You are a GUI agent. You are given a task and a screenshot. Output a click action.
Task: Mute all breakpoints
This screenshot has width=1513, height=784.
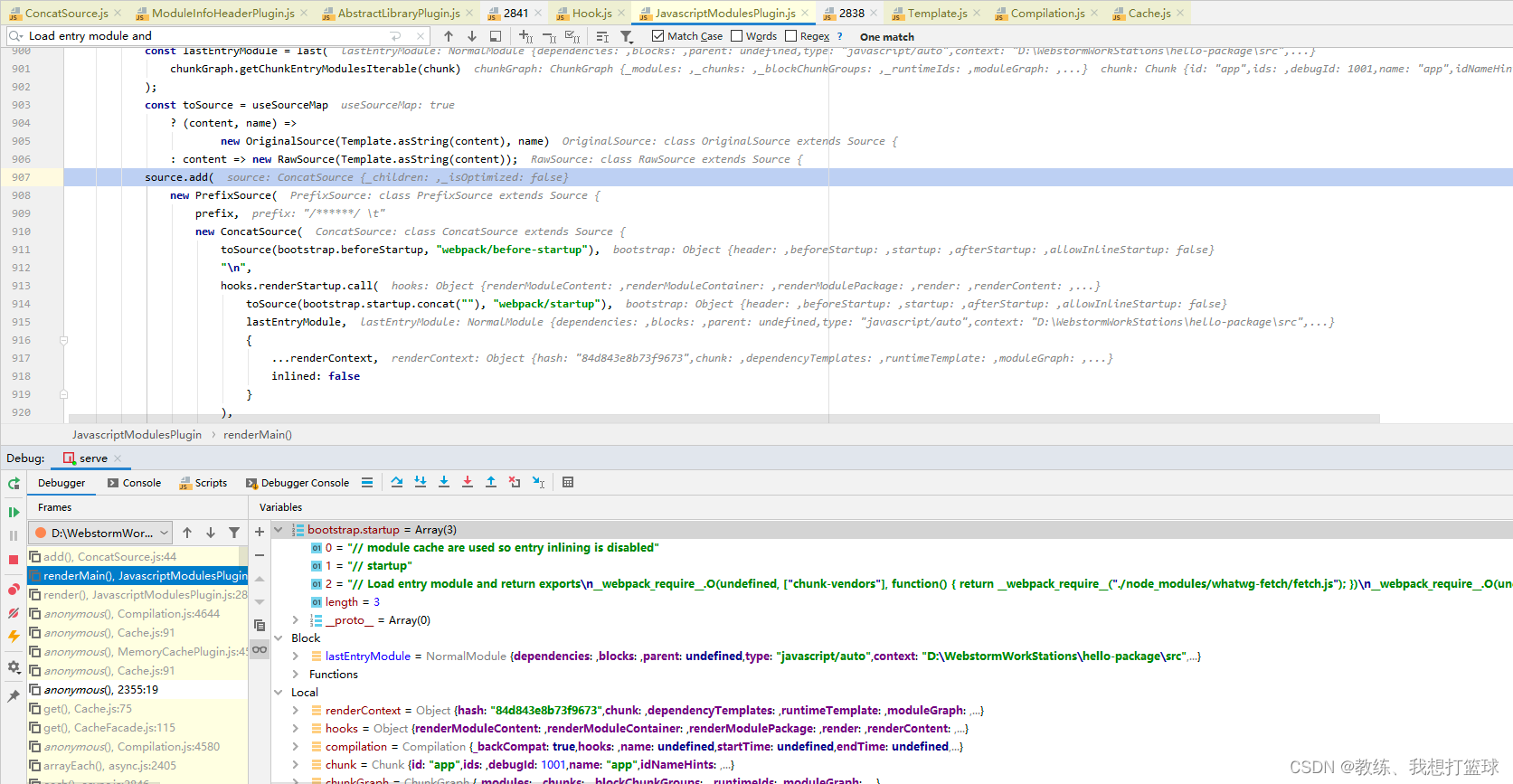(x=14, y=613)
